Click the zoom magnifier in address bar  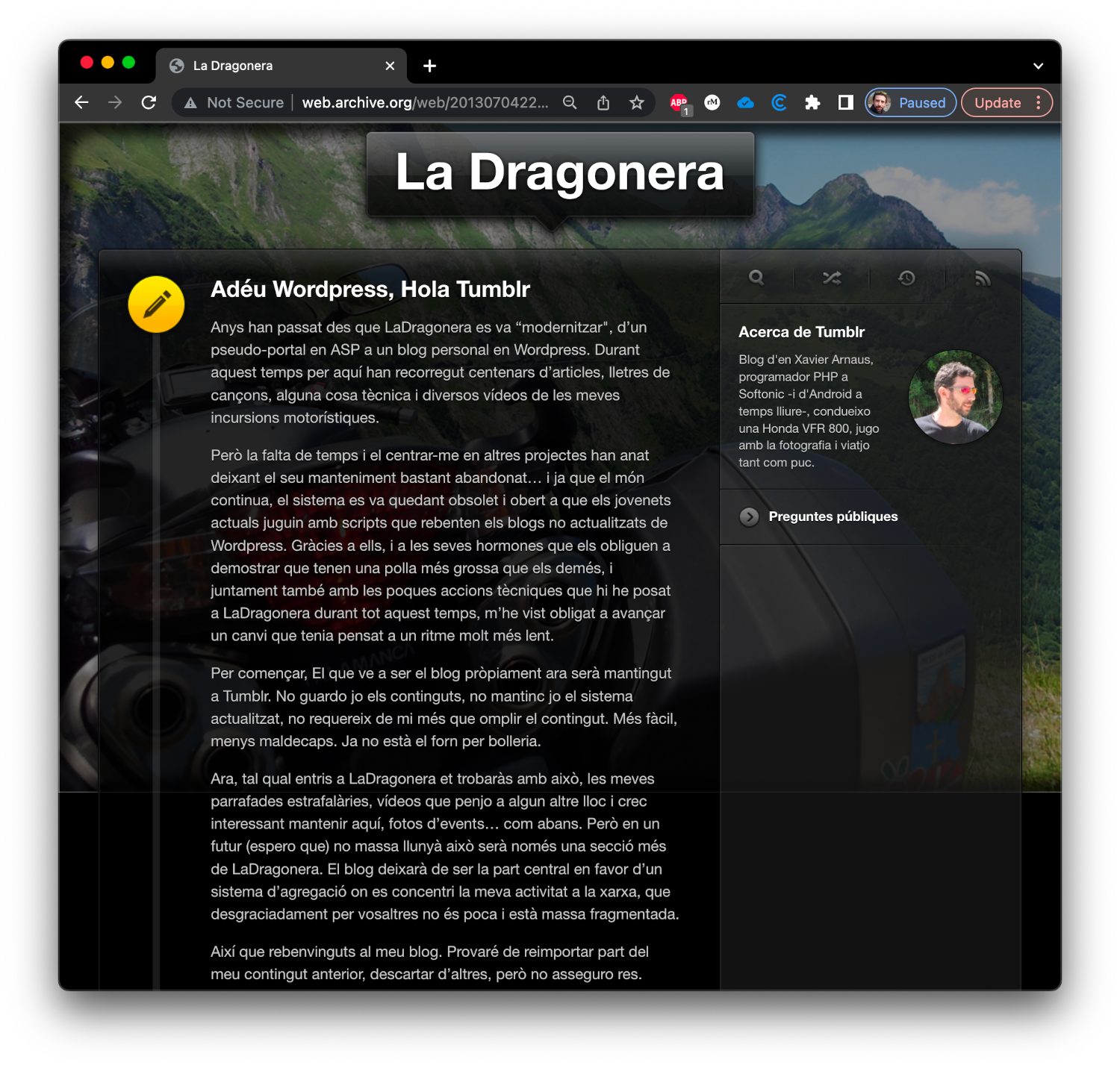[x=570, y=103]
